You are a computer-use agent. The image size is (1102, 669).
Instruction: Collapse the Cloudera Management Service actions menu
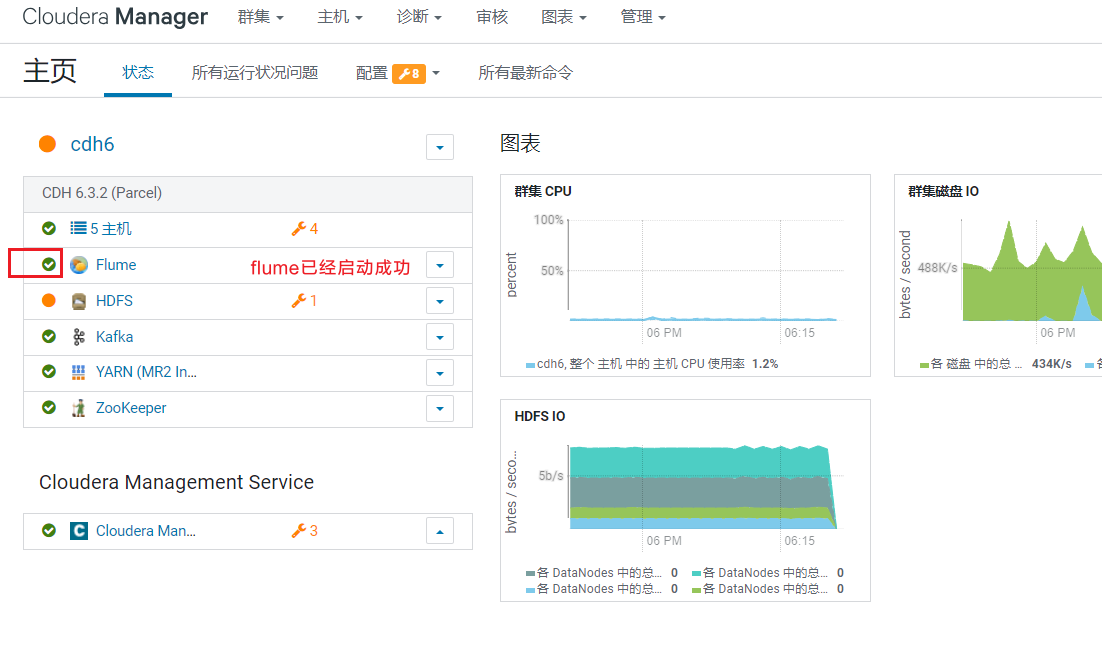[440, 531]
